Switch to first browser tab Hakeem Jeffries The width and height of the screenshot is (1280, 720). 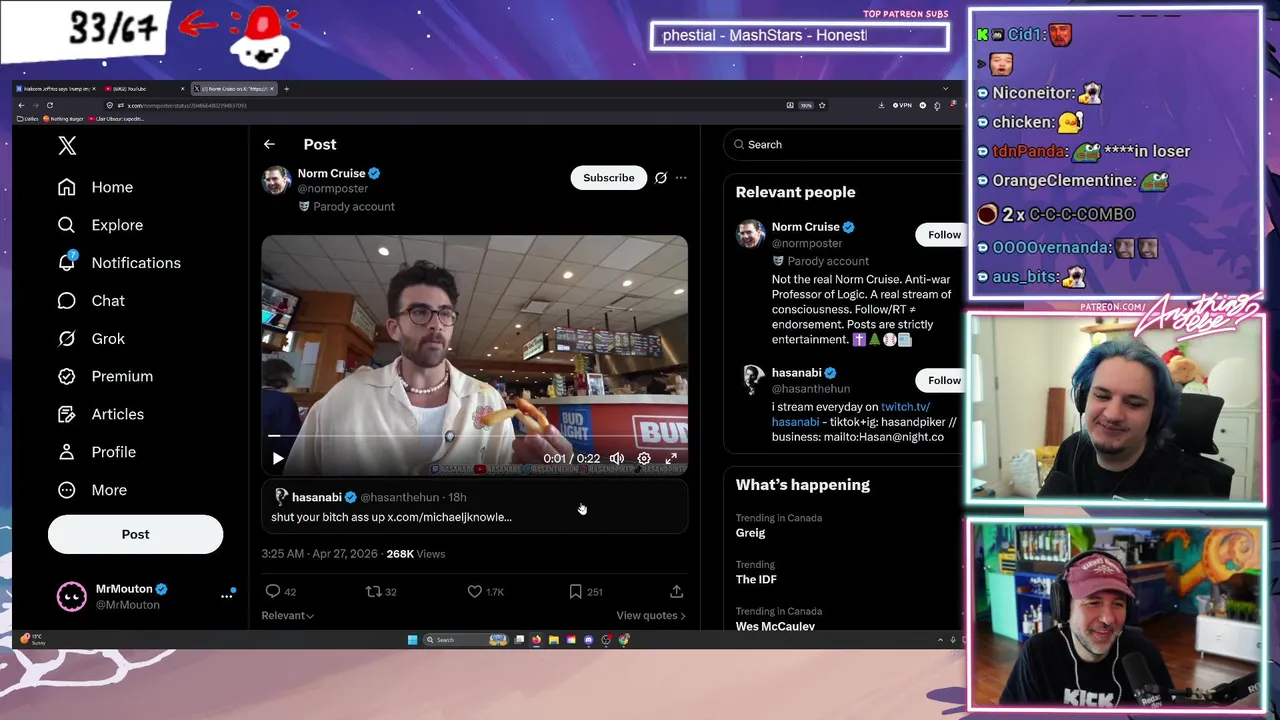[57, 89]
